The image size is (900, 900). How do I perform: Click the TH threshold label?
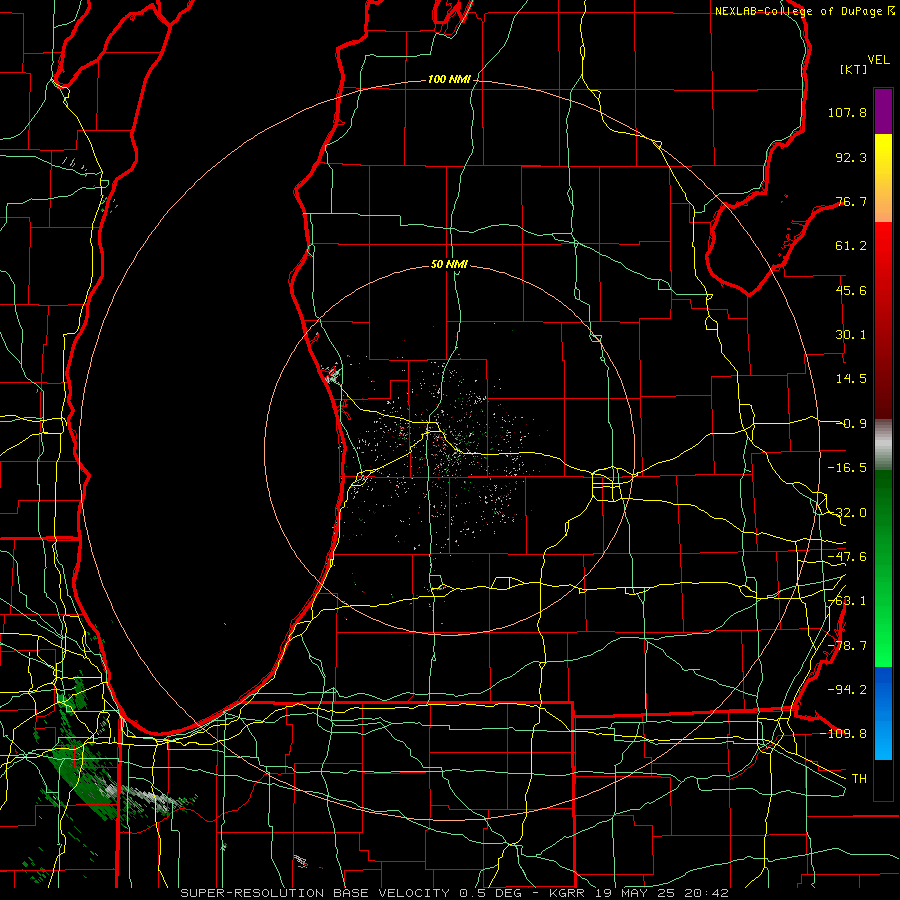[x=859, y=779]
